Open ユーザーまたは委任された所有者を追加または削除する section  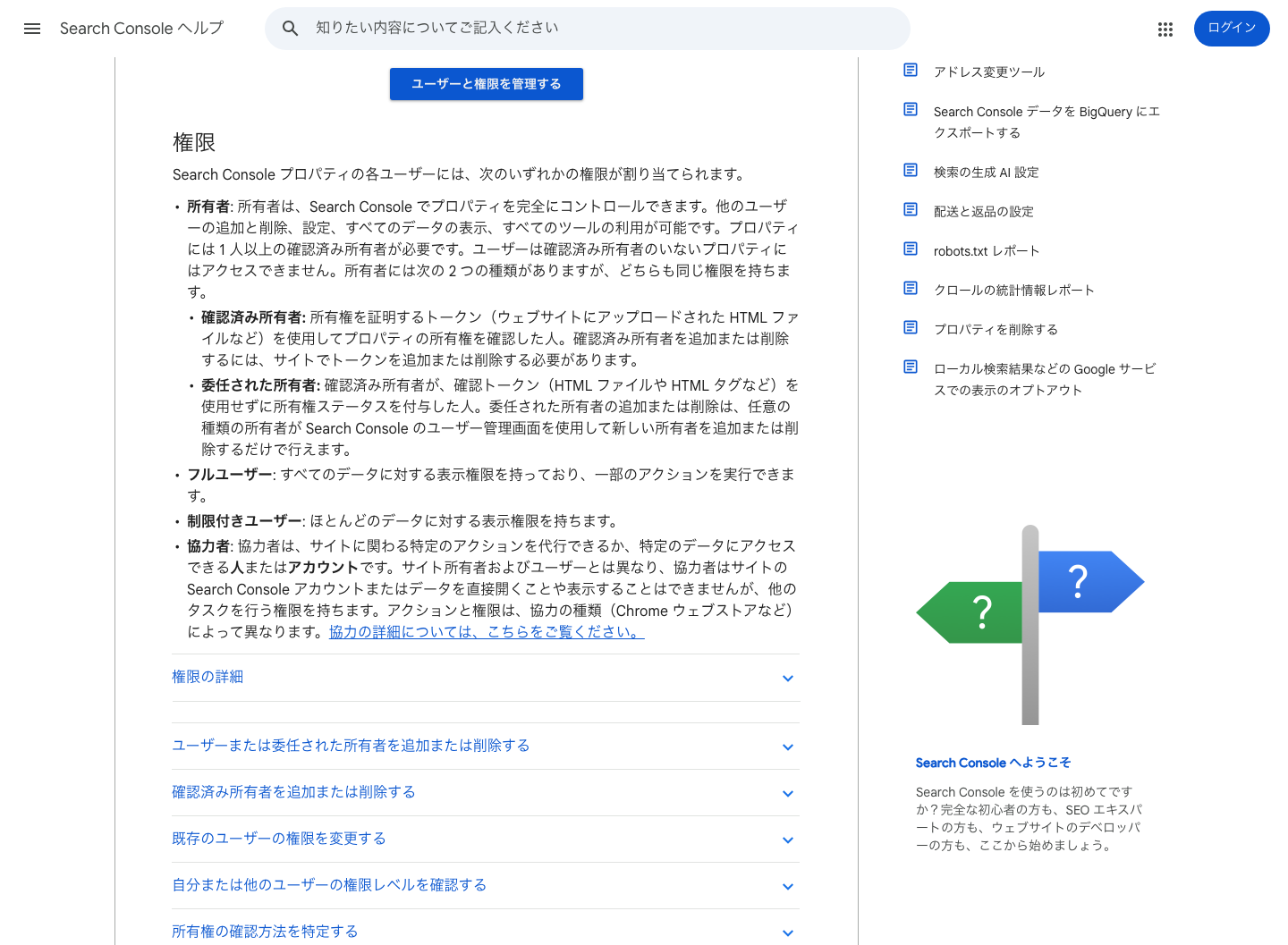pos(351,746)
